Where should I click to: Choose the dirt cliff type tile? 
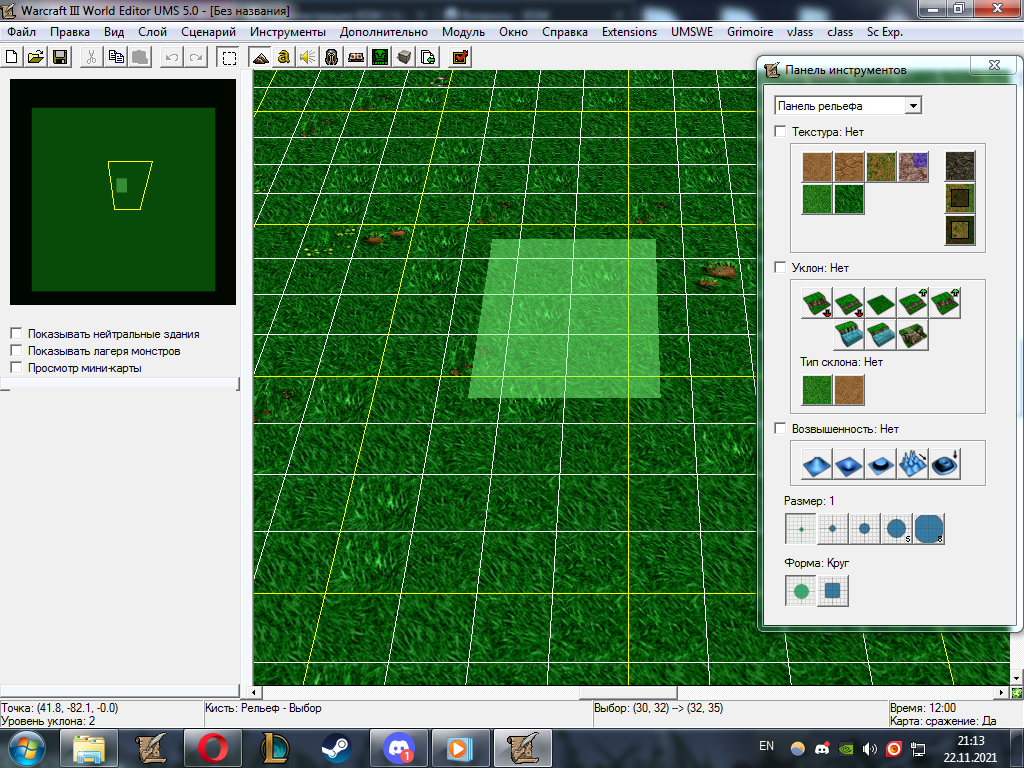[848, 390]
